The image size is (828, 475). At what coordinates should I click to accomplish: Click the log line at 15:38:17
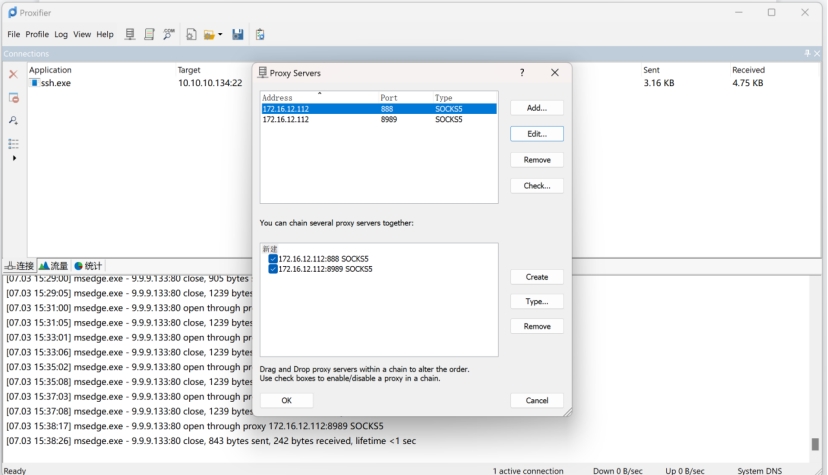point(195,426)
